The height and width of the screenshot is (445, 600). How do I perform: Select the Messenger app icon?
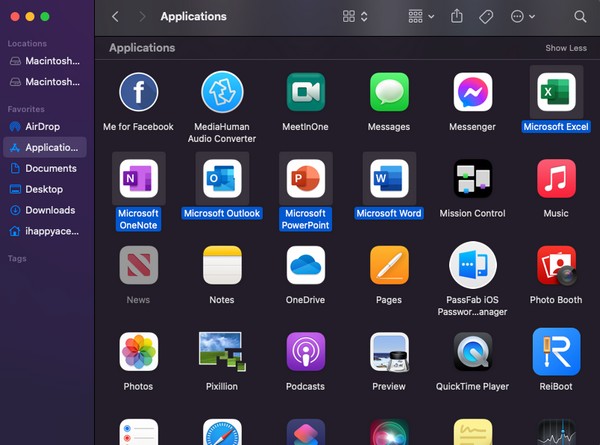(473, 92)
